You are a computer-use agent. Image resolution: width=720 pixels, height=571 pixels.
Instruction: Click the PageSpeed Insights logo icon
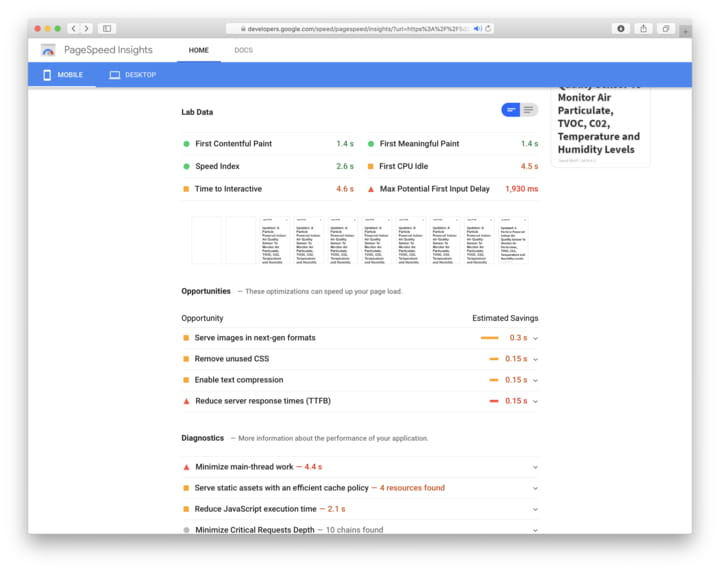click(x=48, y=50)
